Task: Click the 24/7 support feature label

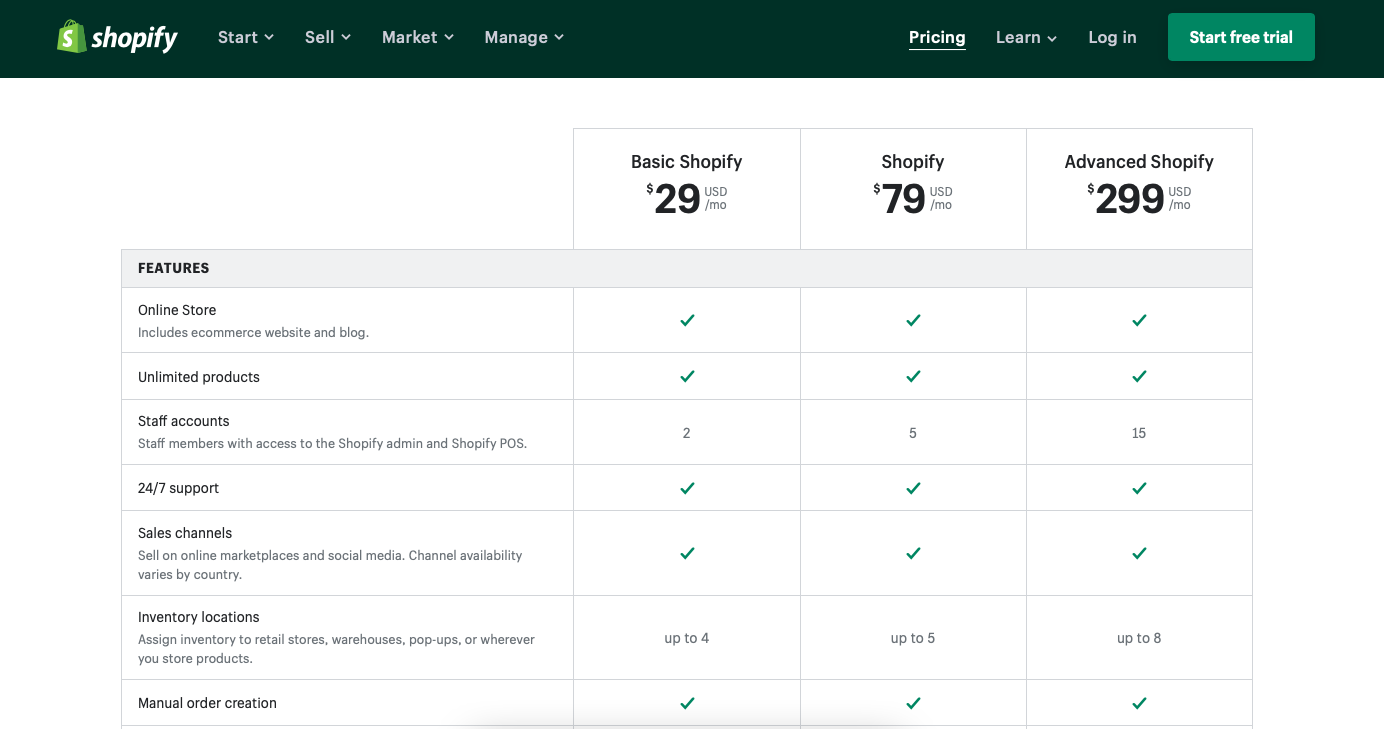Action: 178,488
